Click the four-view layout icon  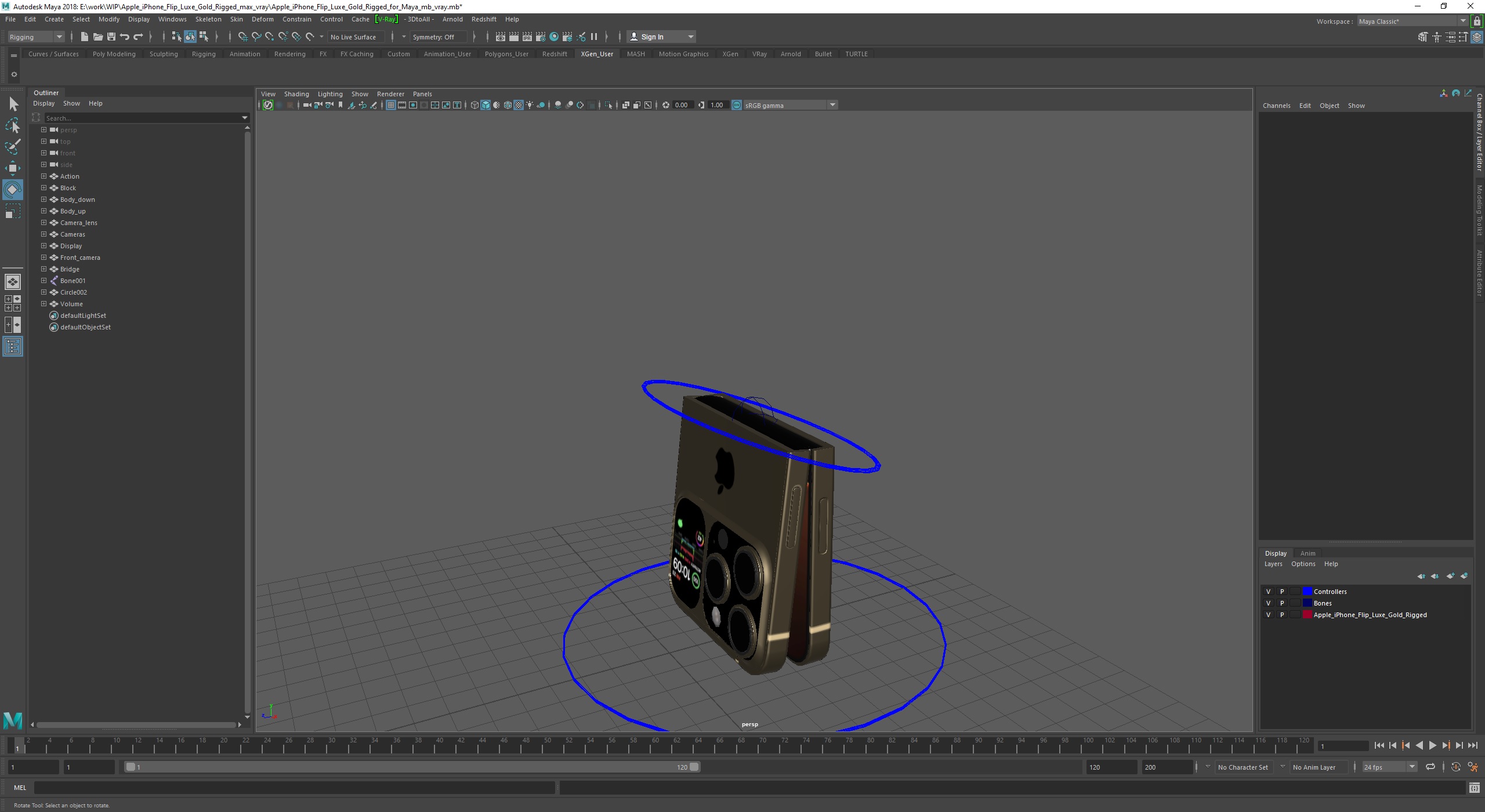pos(13,303)
